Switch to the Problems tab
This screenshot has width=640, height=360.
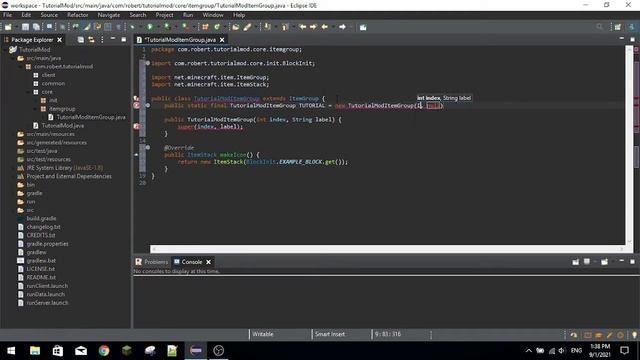(151, 262)
